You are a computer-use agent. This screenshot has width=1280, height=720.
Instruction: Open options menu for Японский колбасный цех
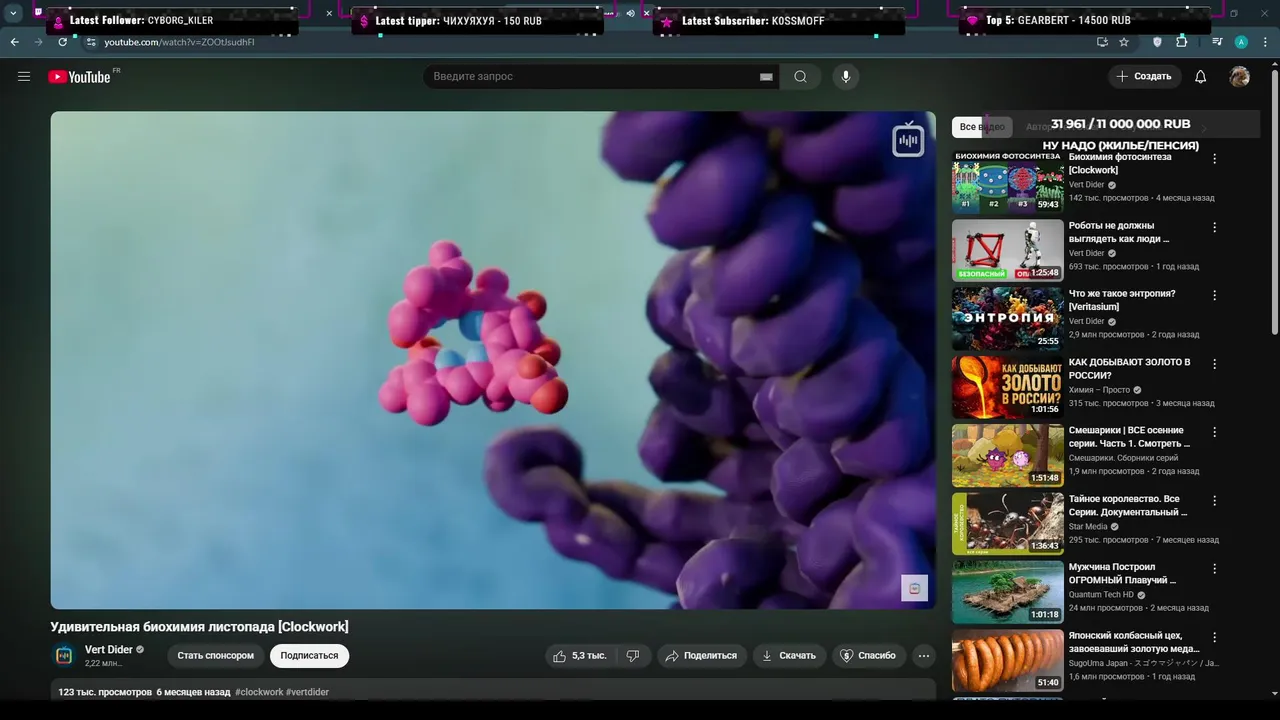pyautogui.click(x=1215, y=637)
